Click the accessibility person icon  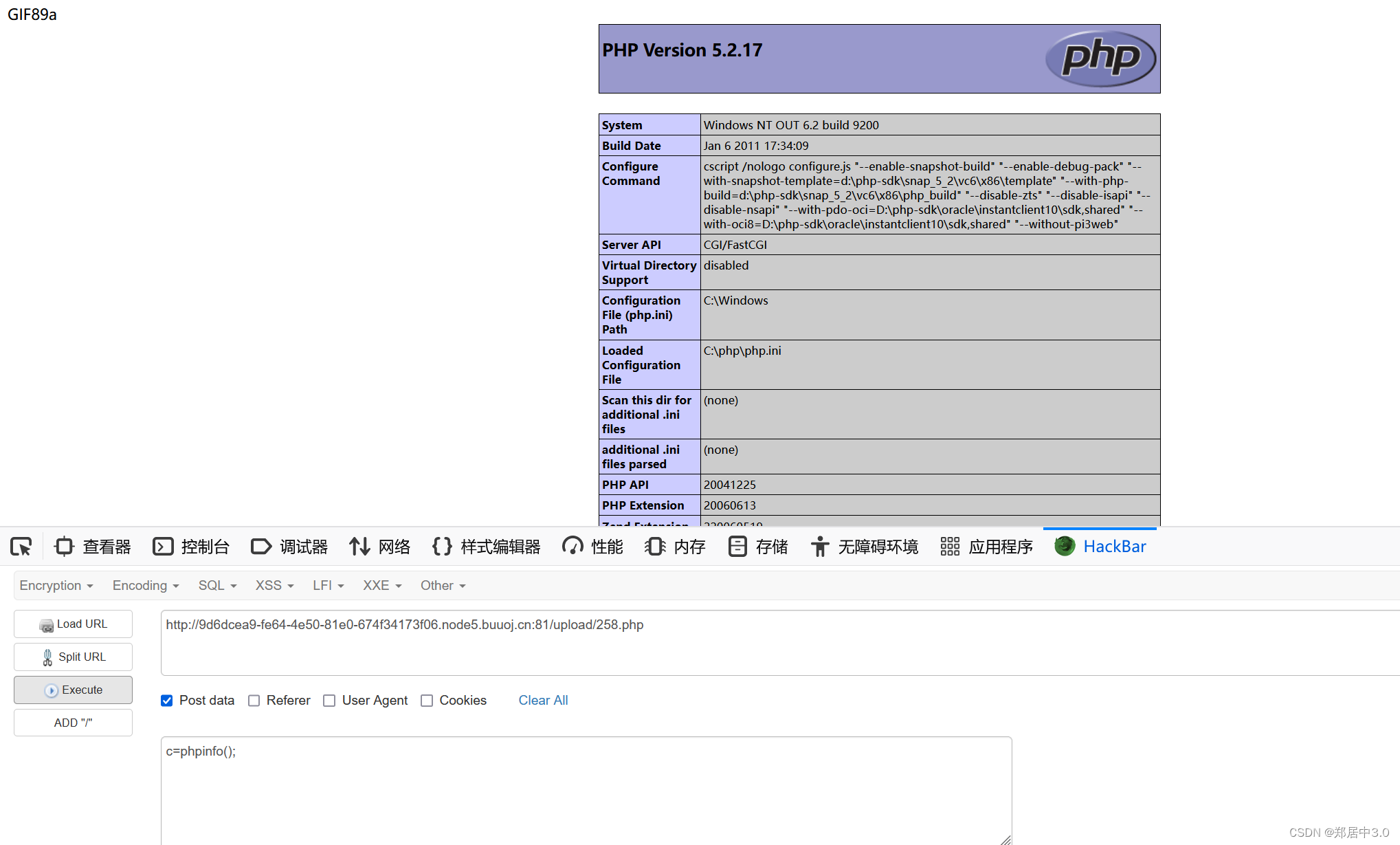820,547
